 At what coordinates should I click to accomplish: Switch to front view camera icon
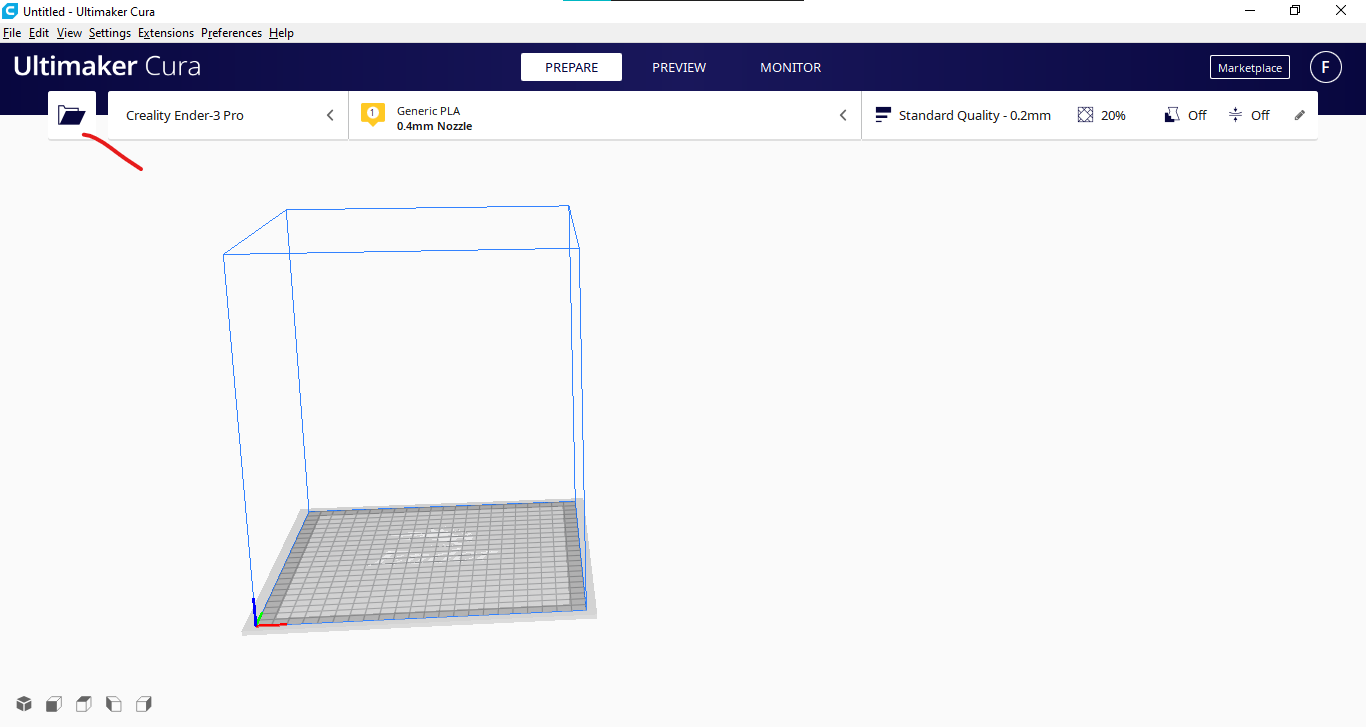click(54, 704)
